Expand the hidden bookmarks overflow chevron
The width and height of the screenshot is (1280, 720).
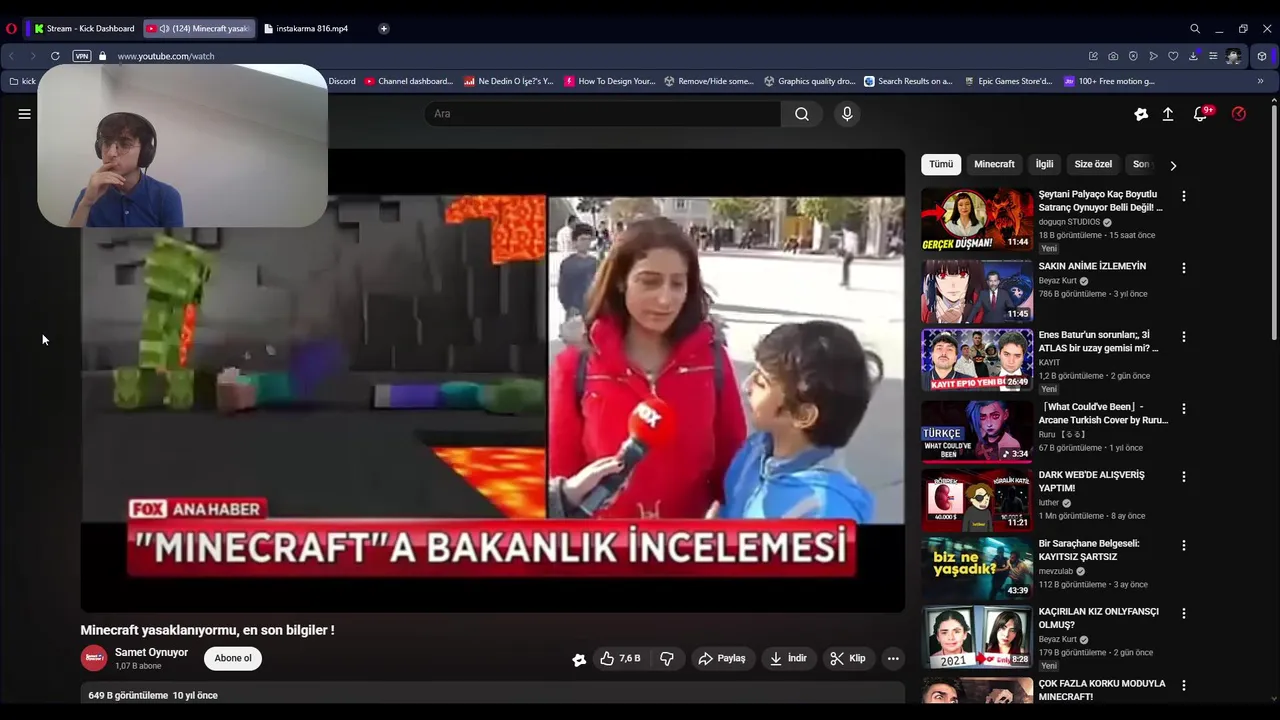tap(1260, 81)
